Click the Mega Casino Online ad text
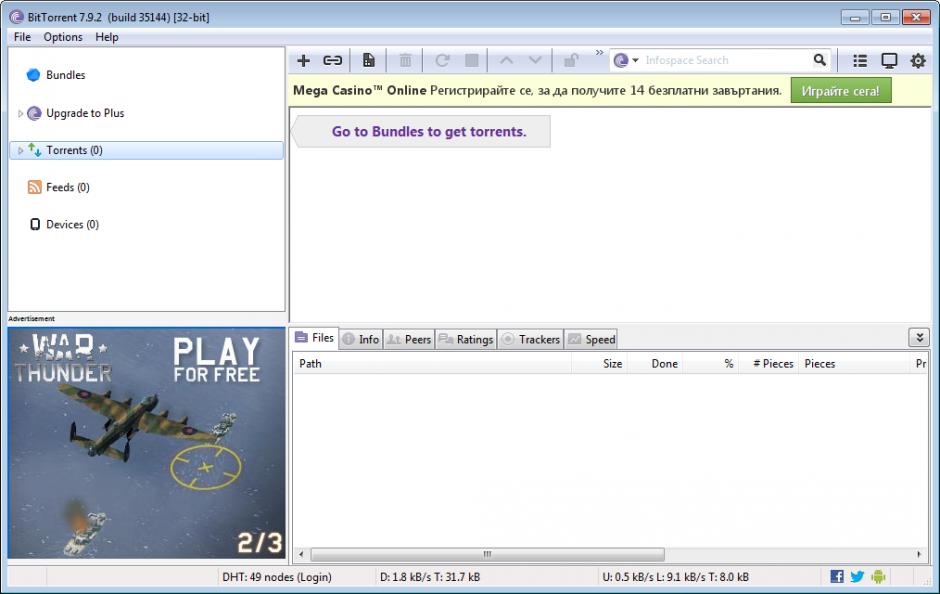940x594 pixels. [537, 91]
